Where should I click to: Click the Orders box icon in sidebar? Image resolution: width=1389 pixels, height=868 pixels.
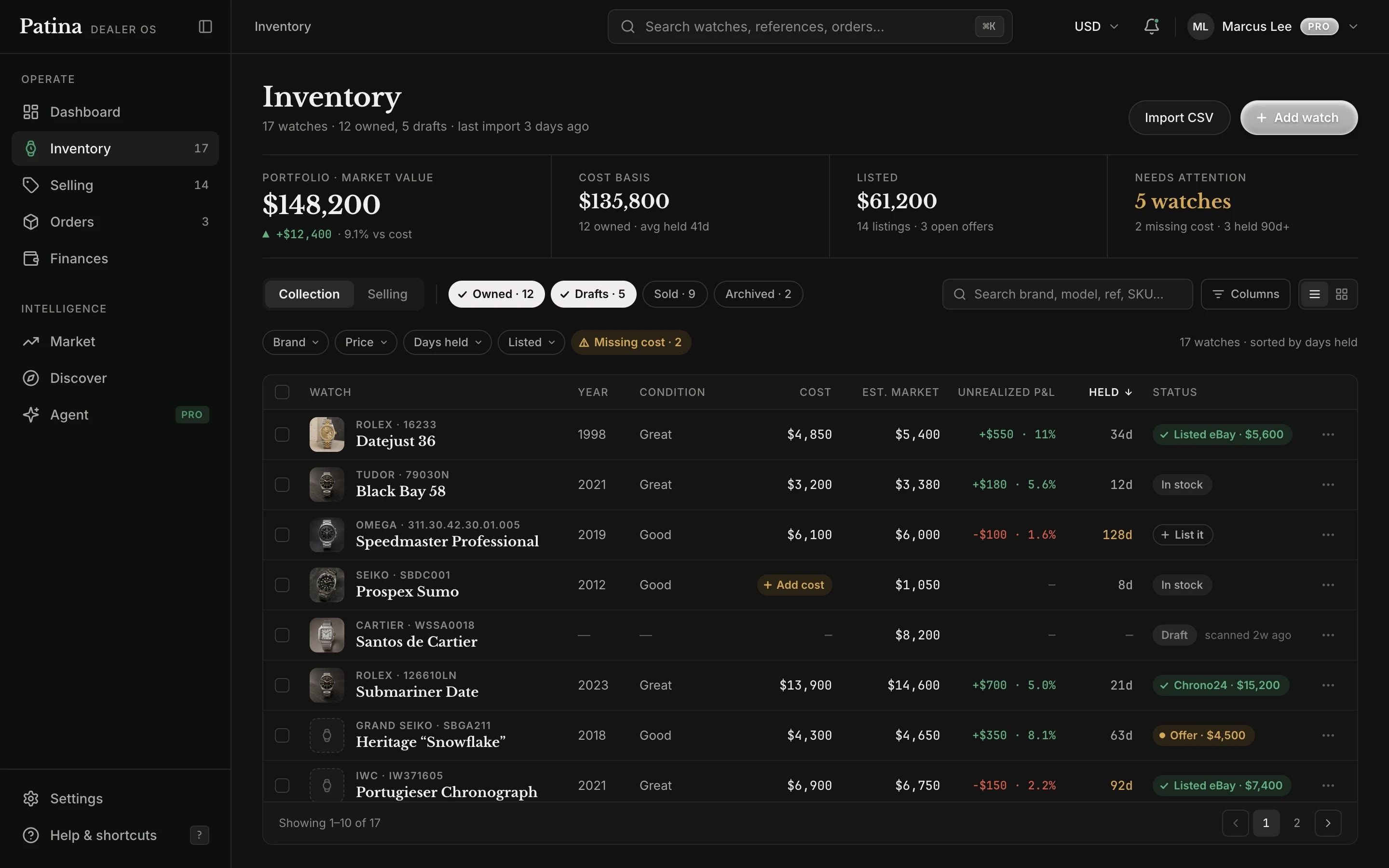pyautogui.click(x=31, y=222)
